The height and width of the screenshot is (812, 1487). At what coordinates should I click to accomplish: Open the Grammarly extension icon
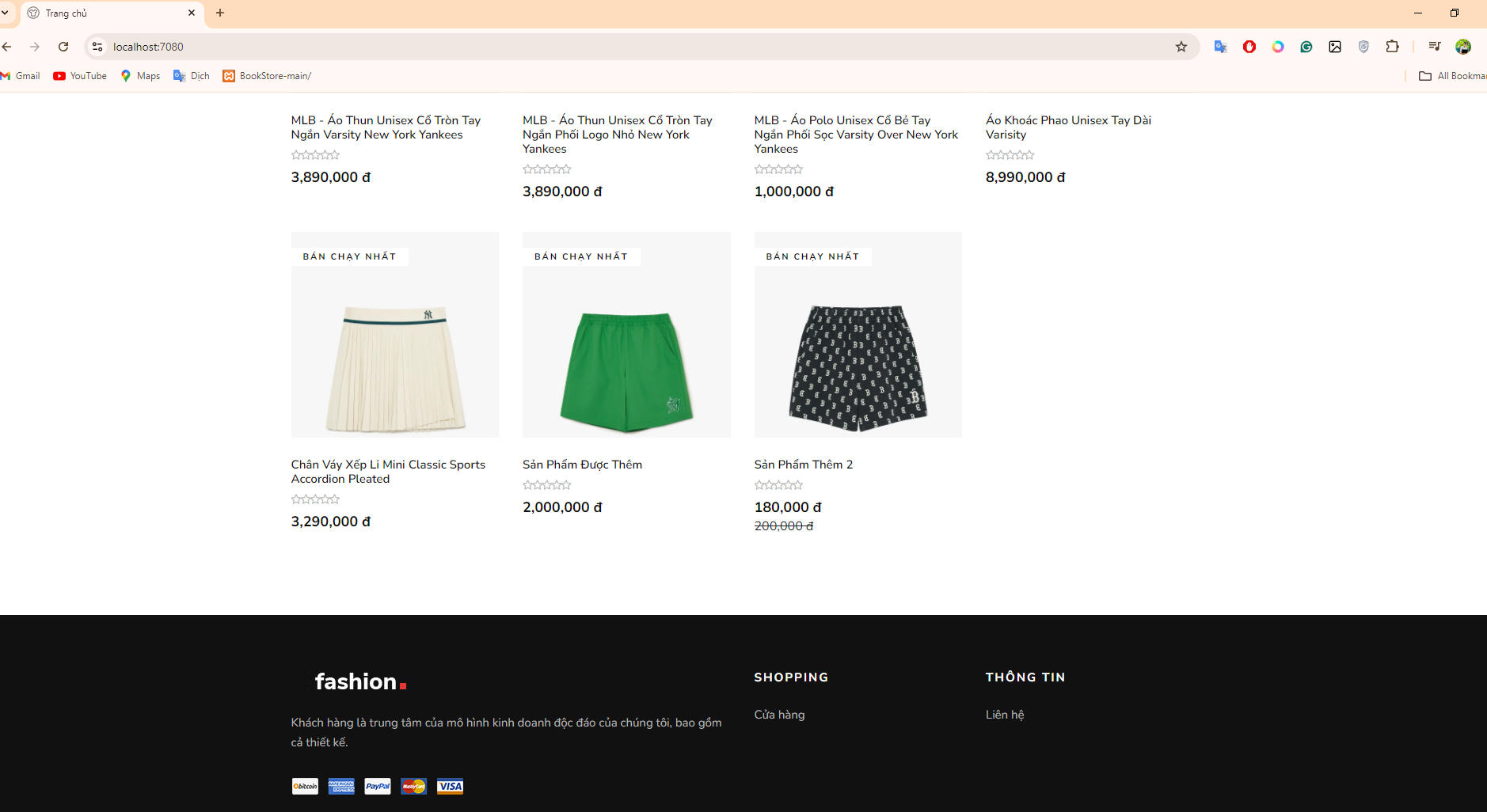pyautogui.click(x=1306, y=47)
